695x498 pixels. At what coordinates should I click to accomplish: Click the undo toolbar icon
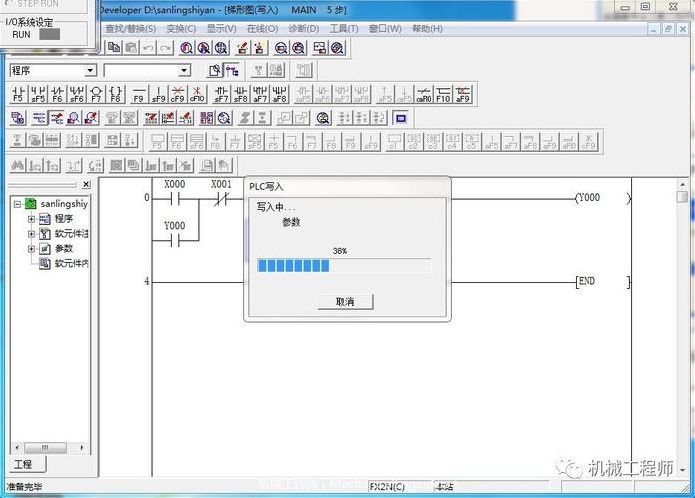tap(148, 47)
